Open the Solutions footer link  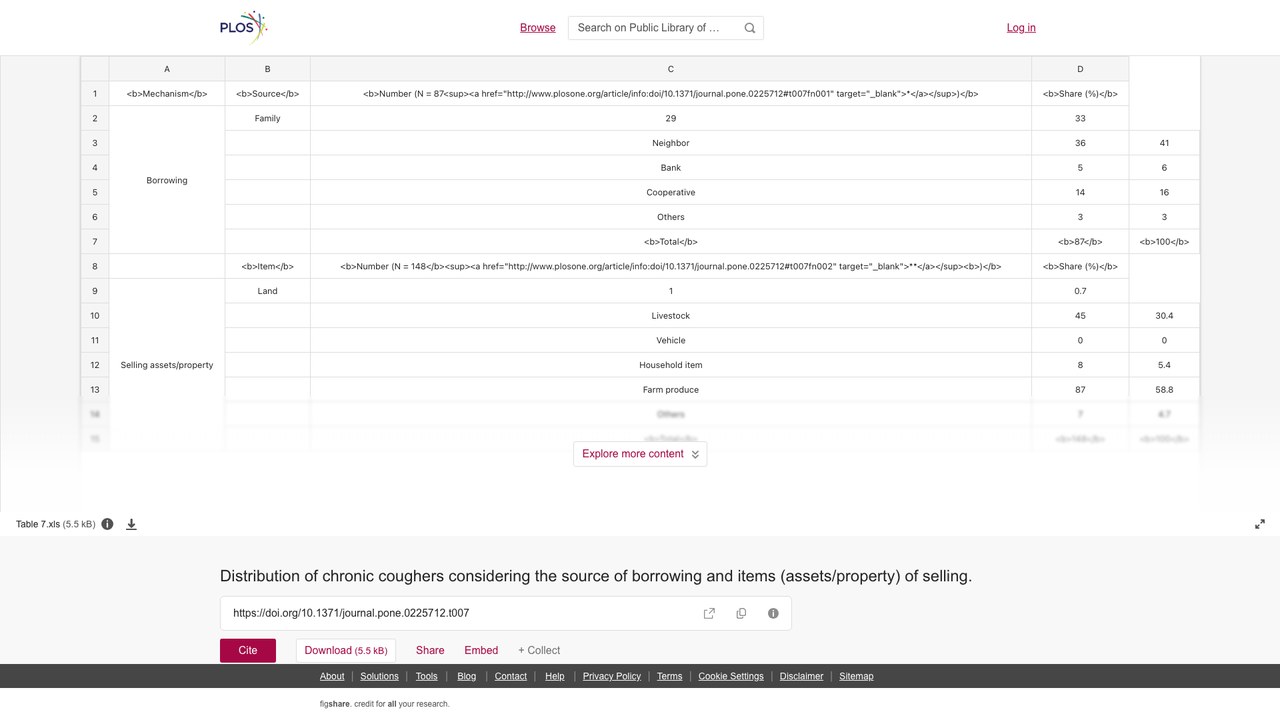coord(379,676)
